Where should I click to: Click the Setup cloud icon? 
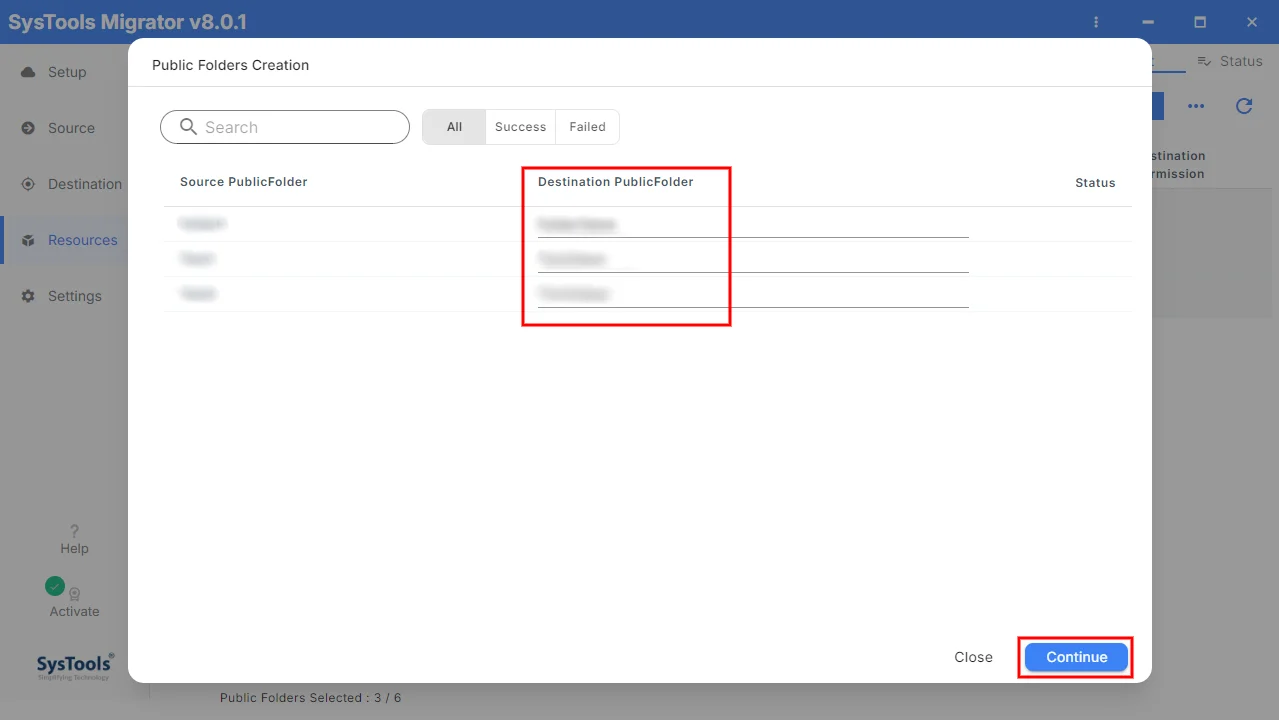(x=28, y=72)
